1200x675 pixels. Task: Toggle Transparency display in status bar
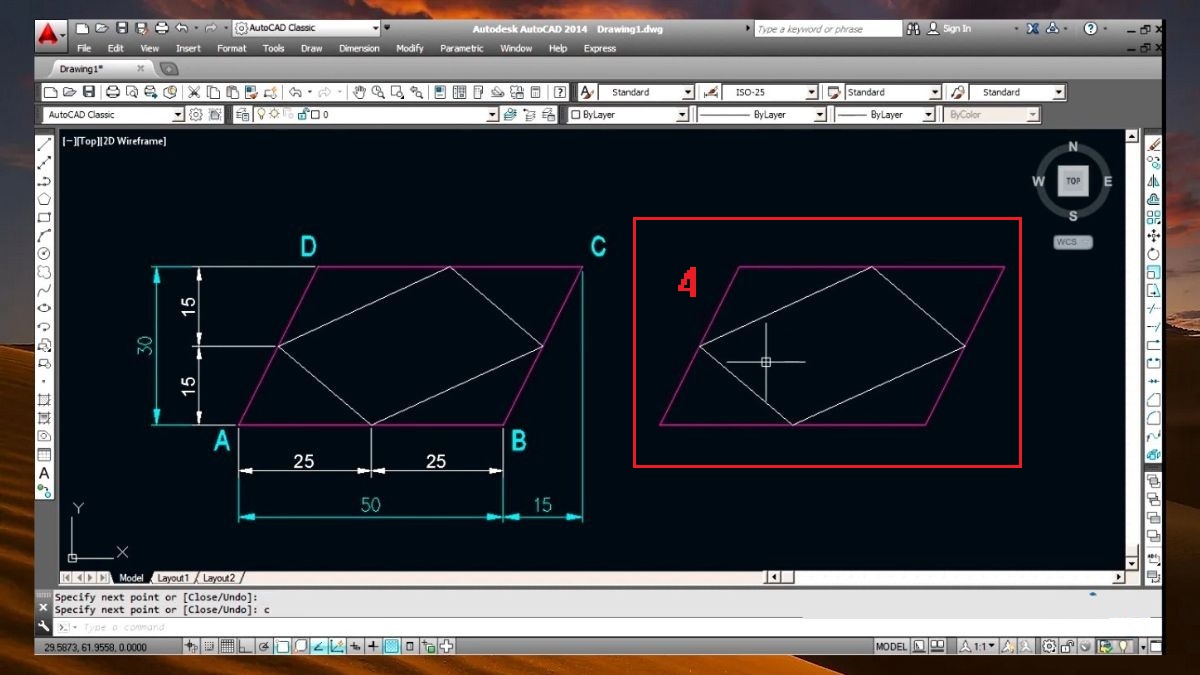[391, 646]
